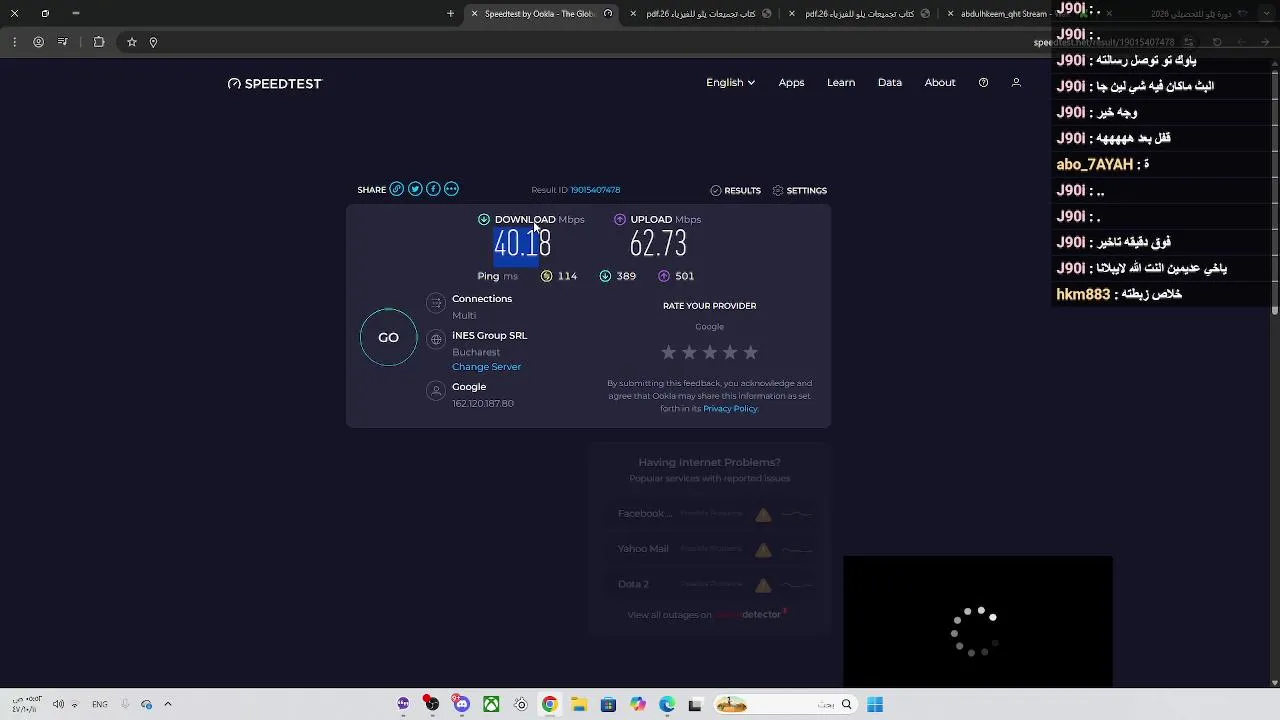The width and height of the screenshot is (1280, 720).
Task: Expand the English language dropdown
Action: tap(730, 83)
